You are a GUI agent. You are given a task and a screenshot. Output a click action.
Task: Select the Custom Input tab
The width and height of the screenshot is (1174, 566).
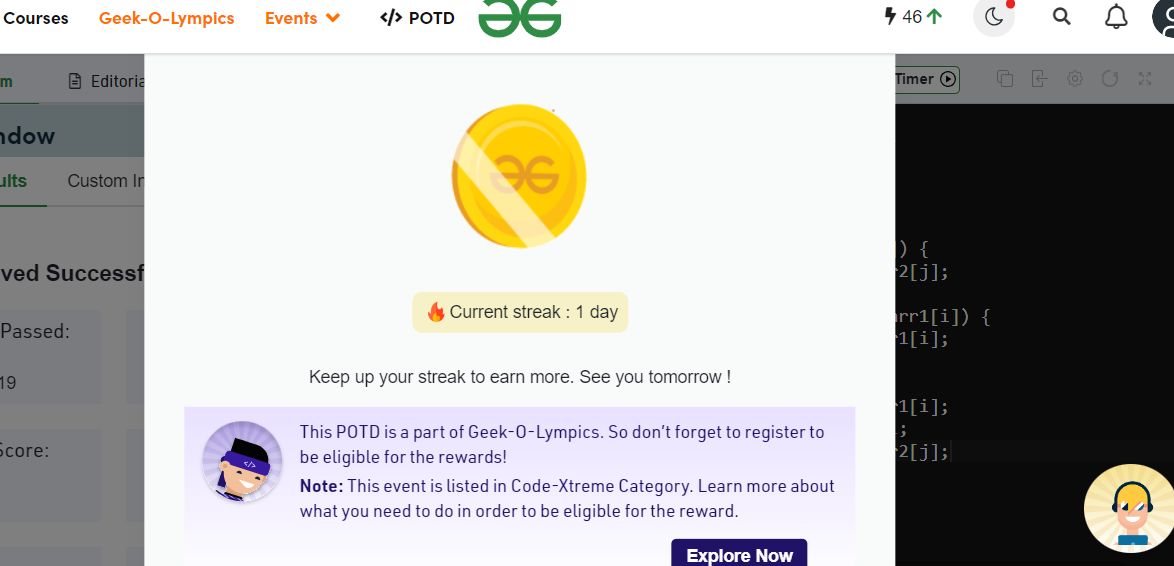click(x=106, y=180)
